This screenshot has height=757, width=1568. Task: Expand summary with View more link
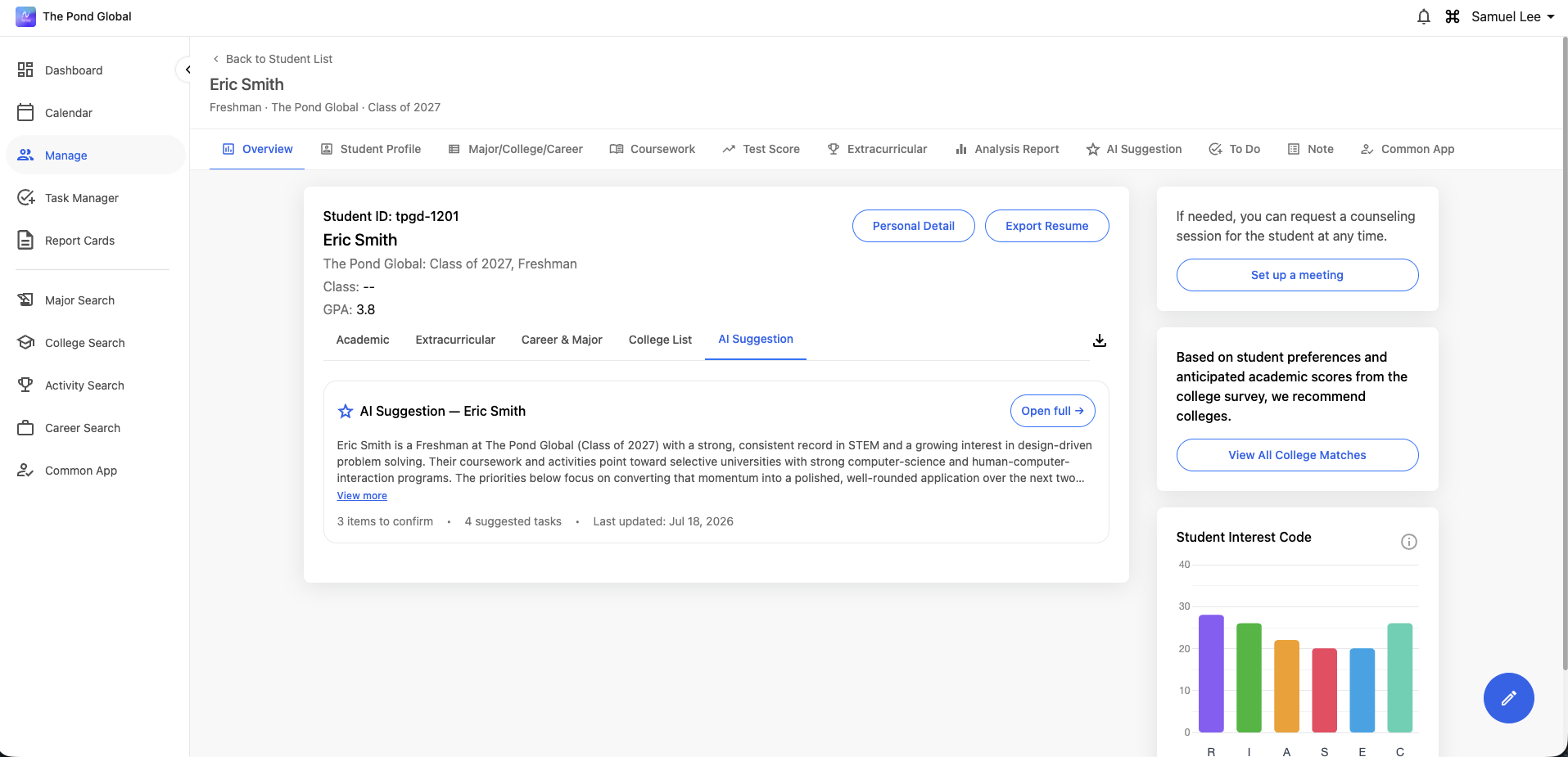362,496
